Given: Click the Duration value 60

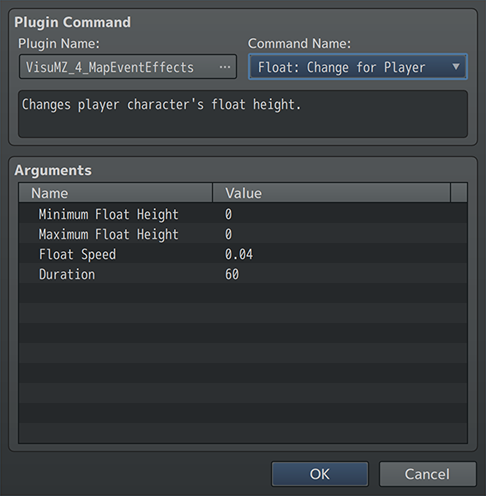Looking at the screenshot, I should click(x=232, y=274).
